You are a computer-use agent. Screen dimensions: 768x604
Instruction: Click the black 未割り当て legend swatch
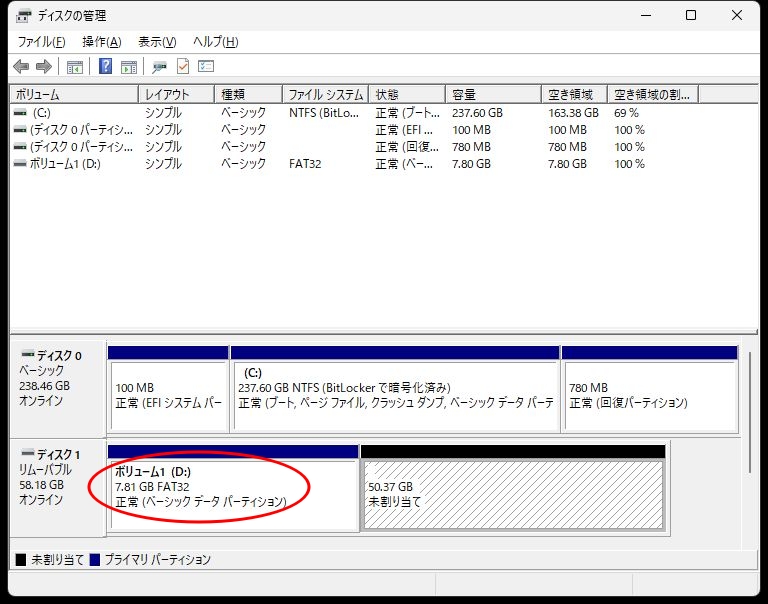coord(21,559)
